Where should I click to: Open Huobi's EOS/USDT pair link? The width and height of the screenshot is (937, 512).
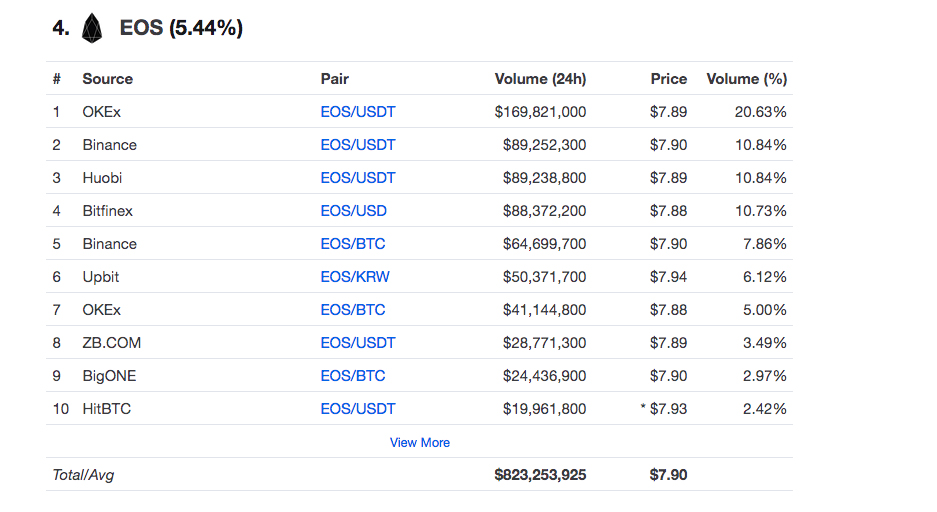[358, 178]
